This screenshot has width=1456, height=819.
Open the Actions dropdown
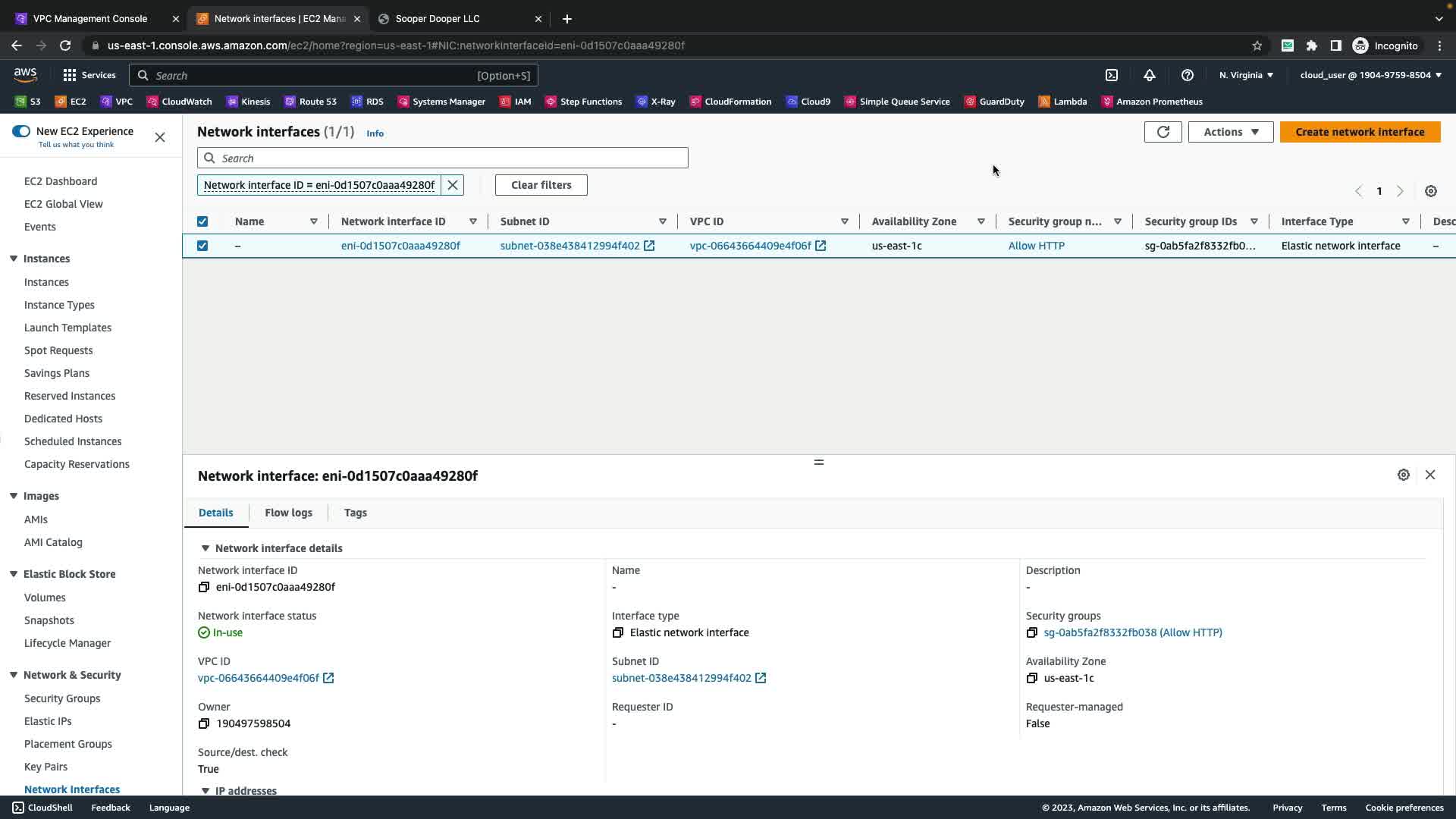1230,132
